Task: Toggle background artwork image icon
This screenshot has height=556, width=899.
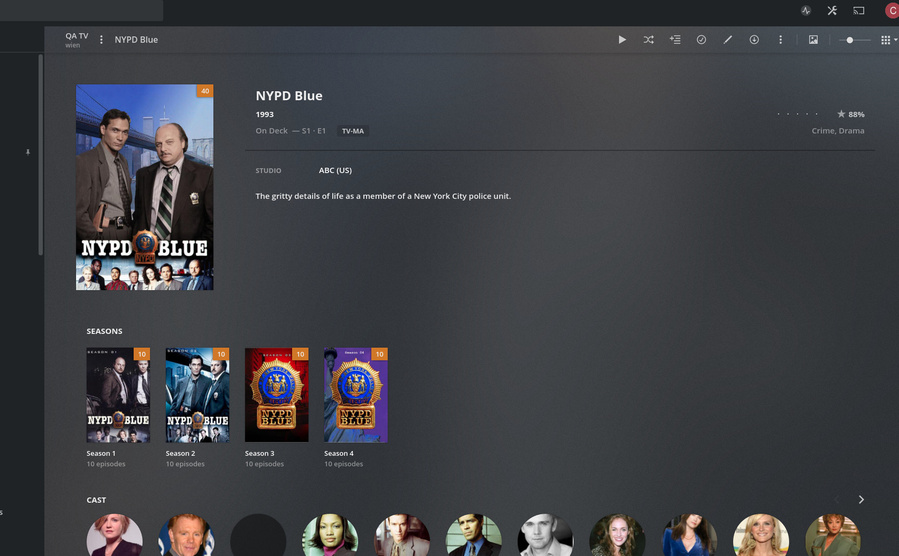Action: point(813,40)
